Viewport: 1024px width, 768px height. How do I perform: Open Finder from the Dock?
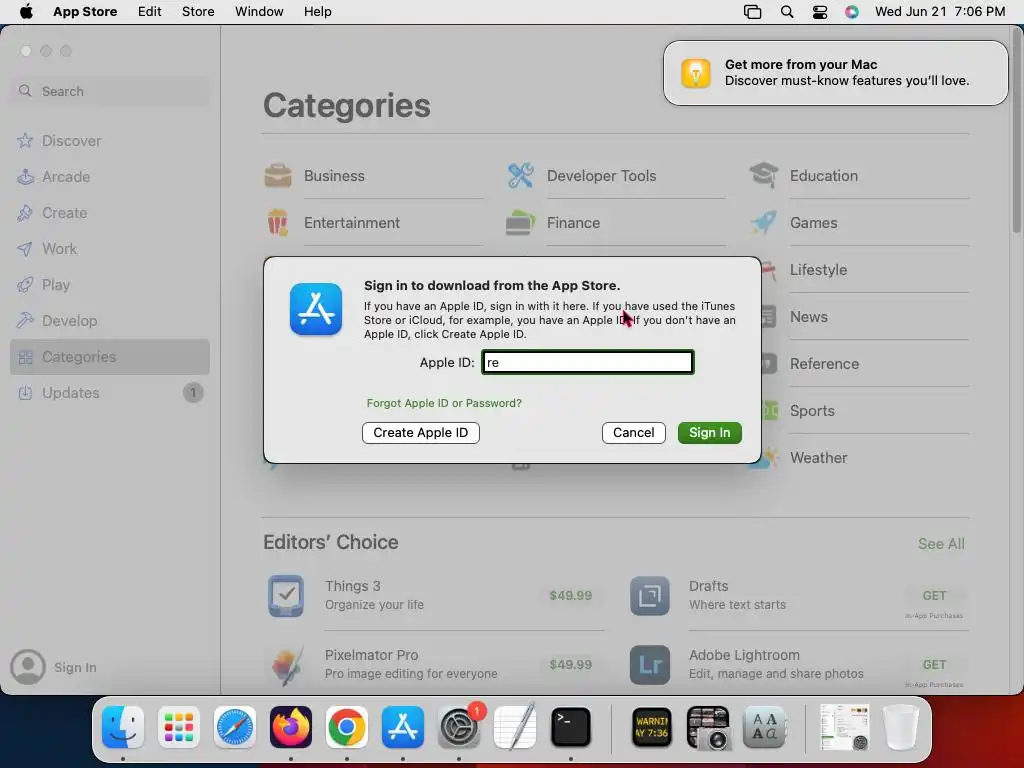click(123, 727)
